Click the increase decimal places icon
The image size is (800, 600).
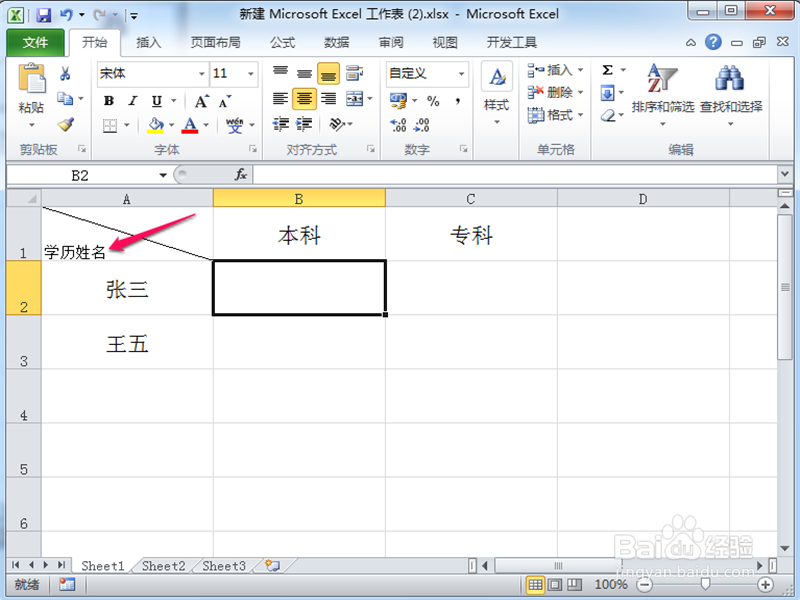tap(397, 123)
